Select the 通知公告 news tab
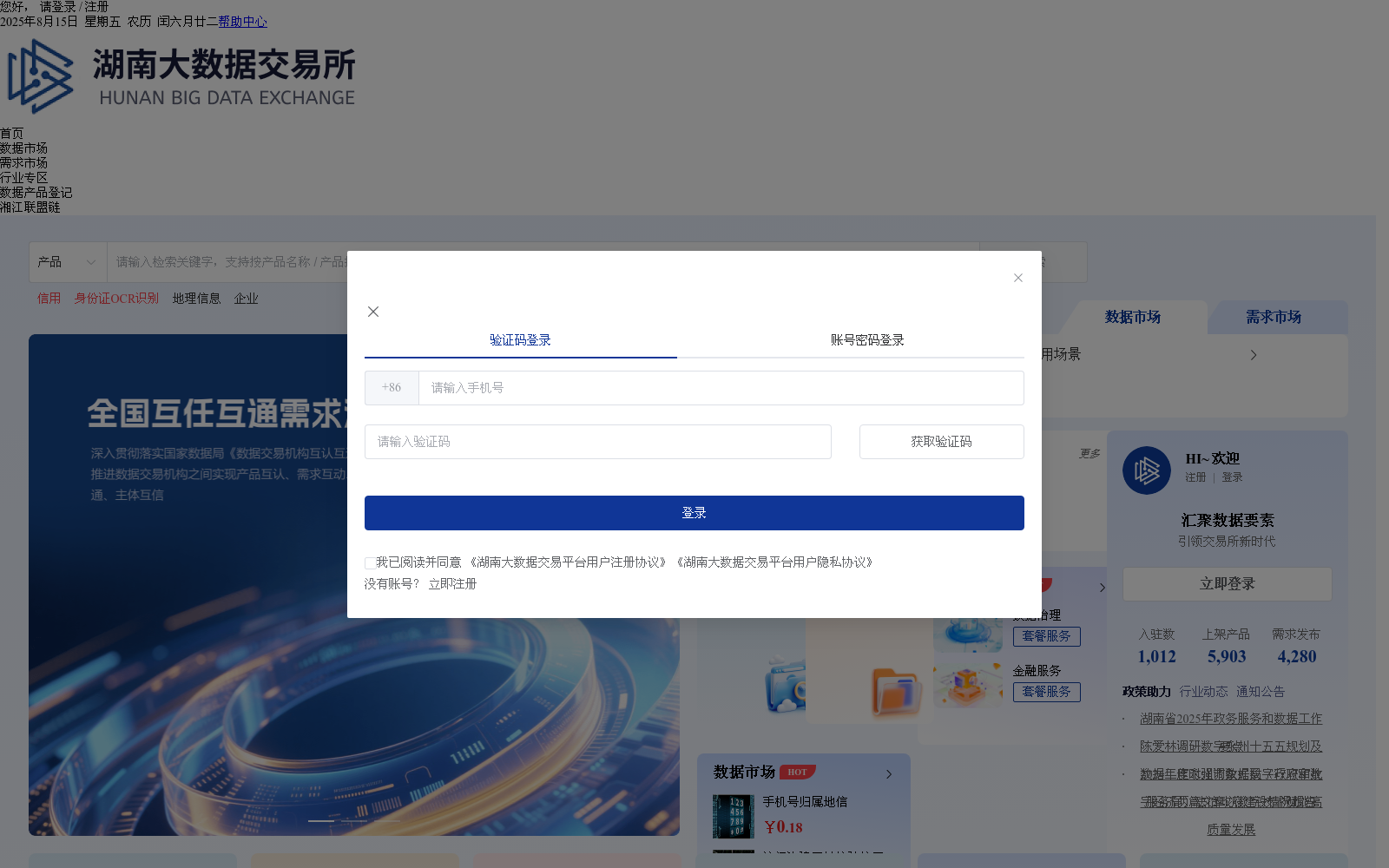1389x868 pixels. pos(1261,692)
